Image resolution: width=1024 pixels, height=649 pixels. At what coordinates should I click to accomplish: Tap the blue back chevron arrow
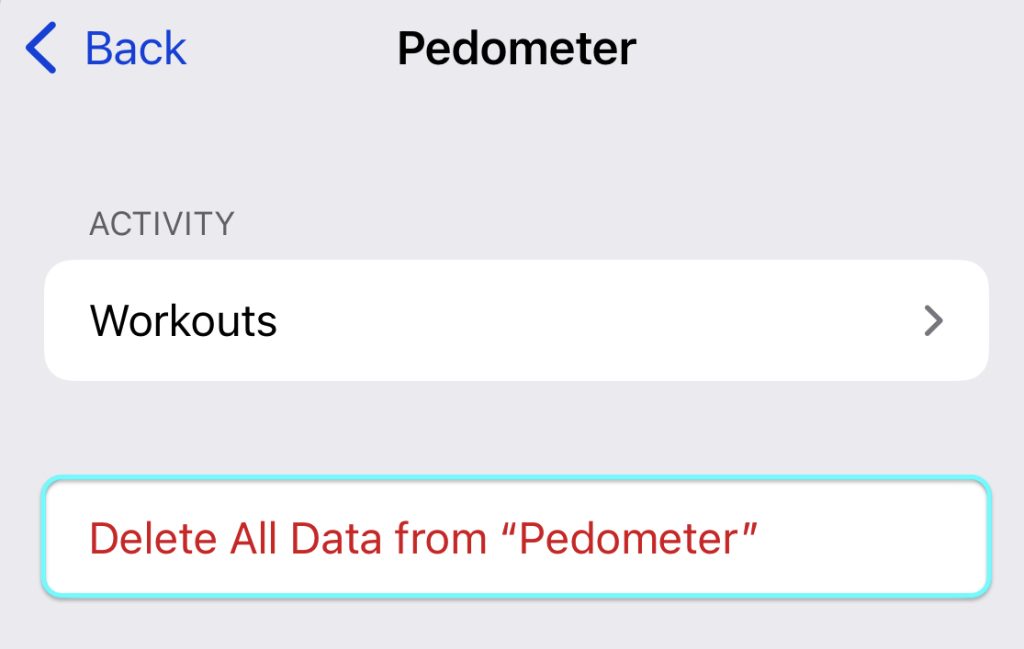click(41, 49)
